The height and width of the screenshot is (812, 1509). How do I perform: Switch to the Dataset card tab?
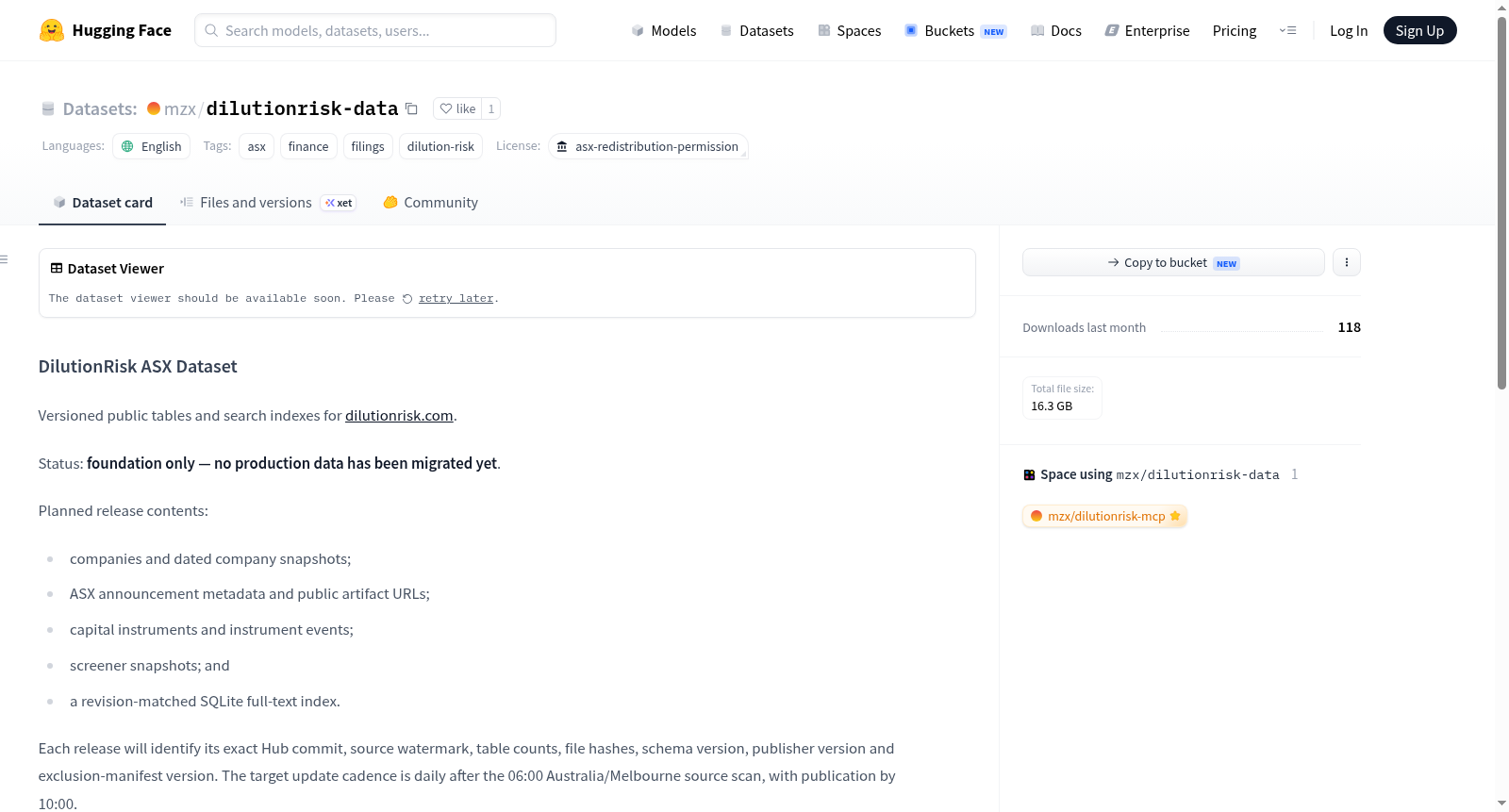pos(102,202)
